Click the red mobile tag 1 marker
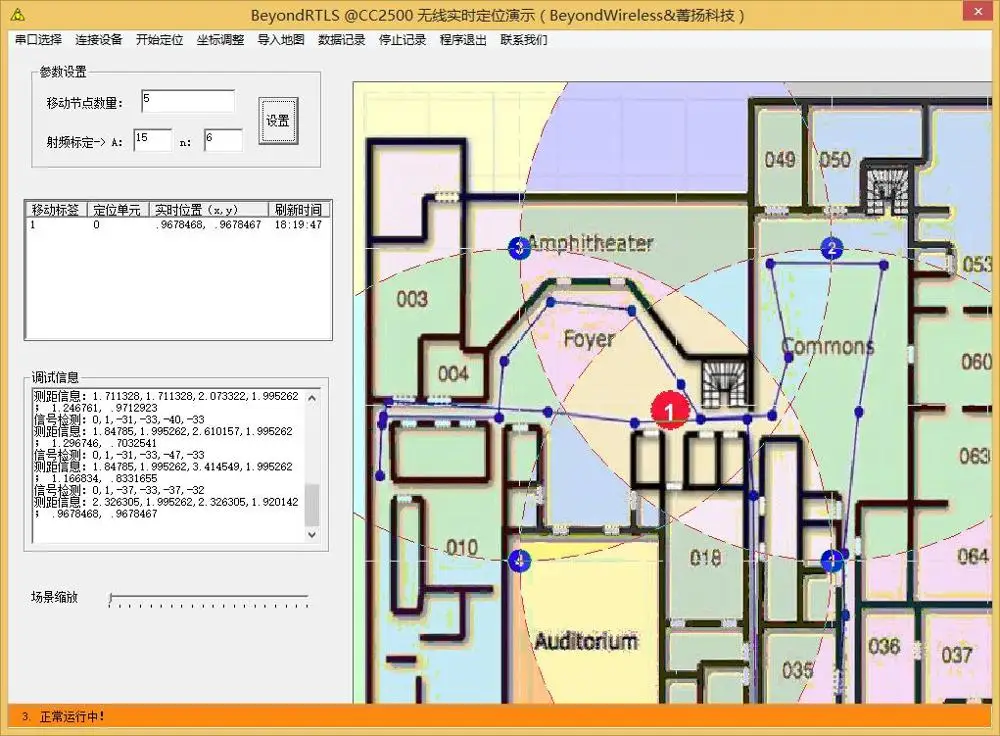1000x736 pixels. point(670,410)
